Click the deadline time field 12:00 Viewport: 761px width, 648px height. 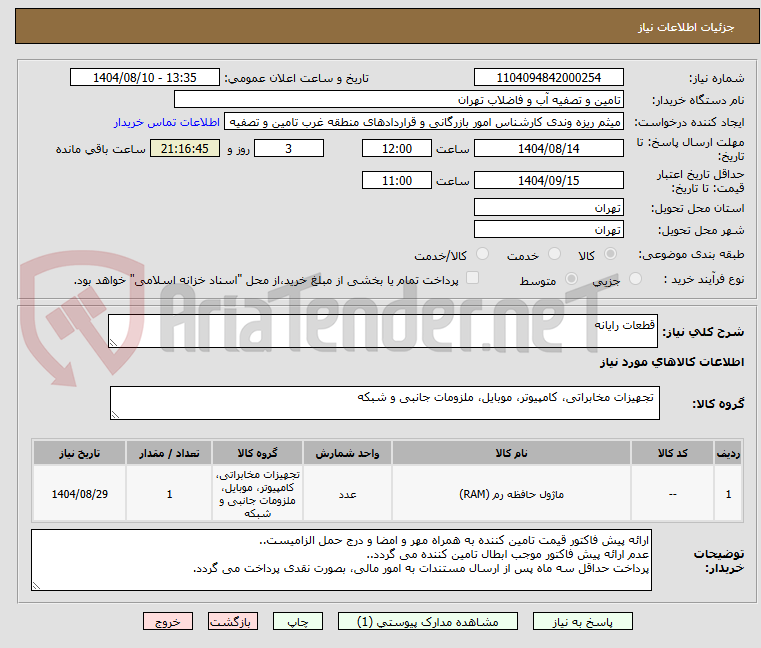pyautogui.click(x=397, y=149)
